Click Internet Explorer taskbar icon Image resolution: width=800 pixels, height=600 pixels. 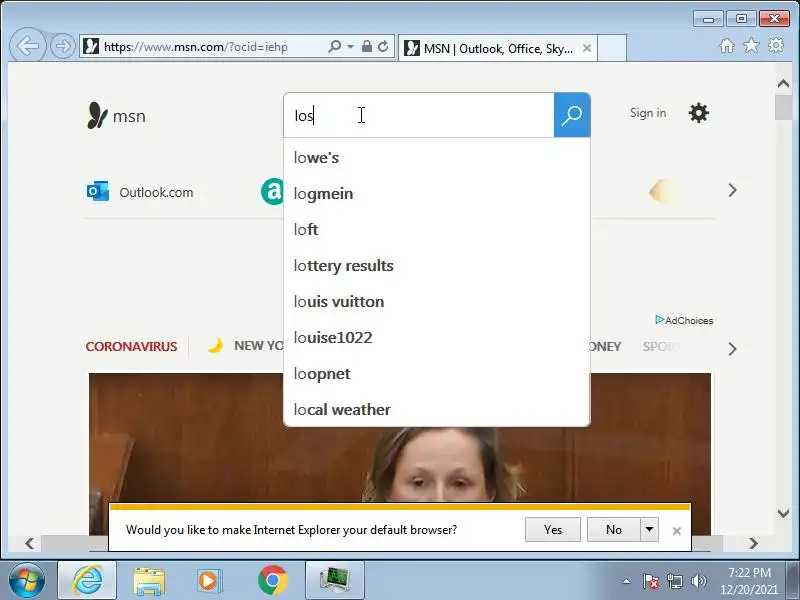click(87, 581)
